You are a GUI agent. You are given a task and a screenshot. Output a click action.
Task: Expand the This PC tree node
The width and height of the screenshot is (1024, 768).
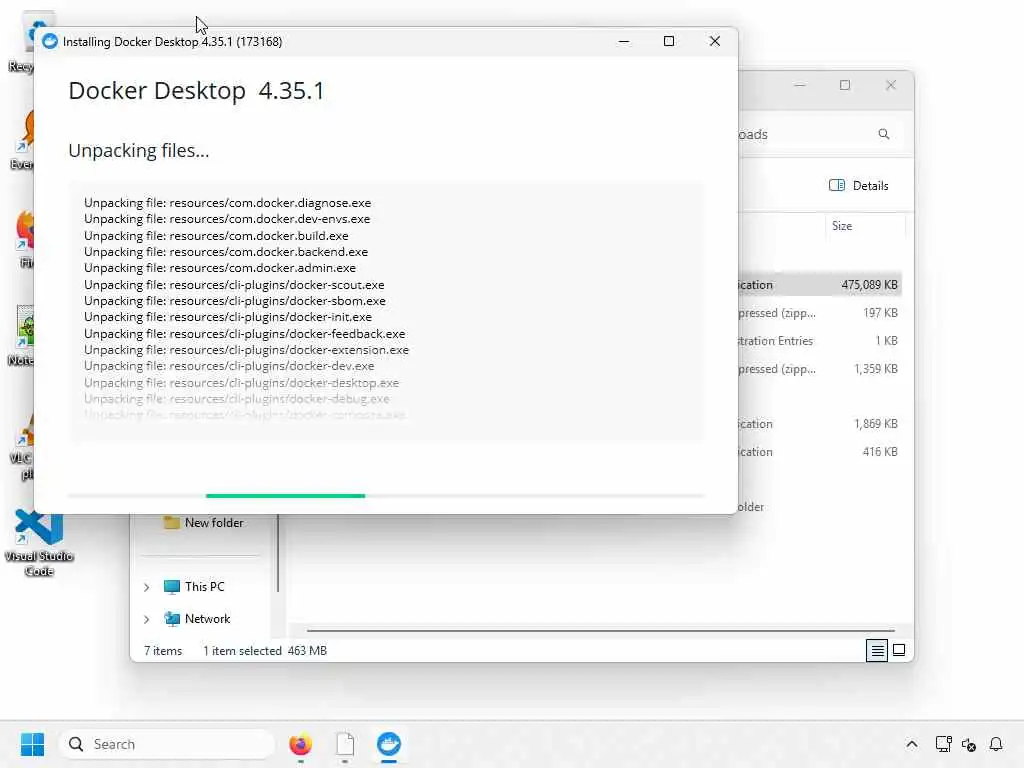pyautogui.click(x=147, y=587)
